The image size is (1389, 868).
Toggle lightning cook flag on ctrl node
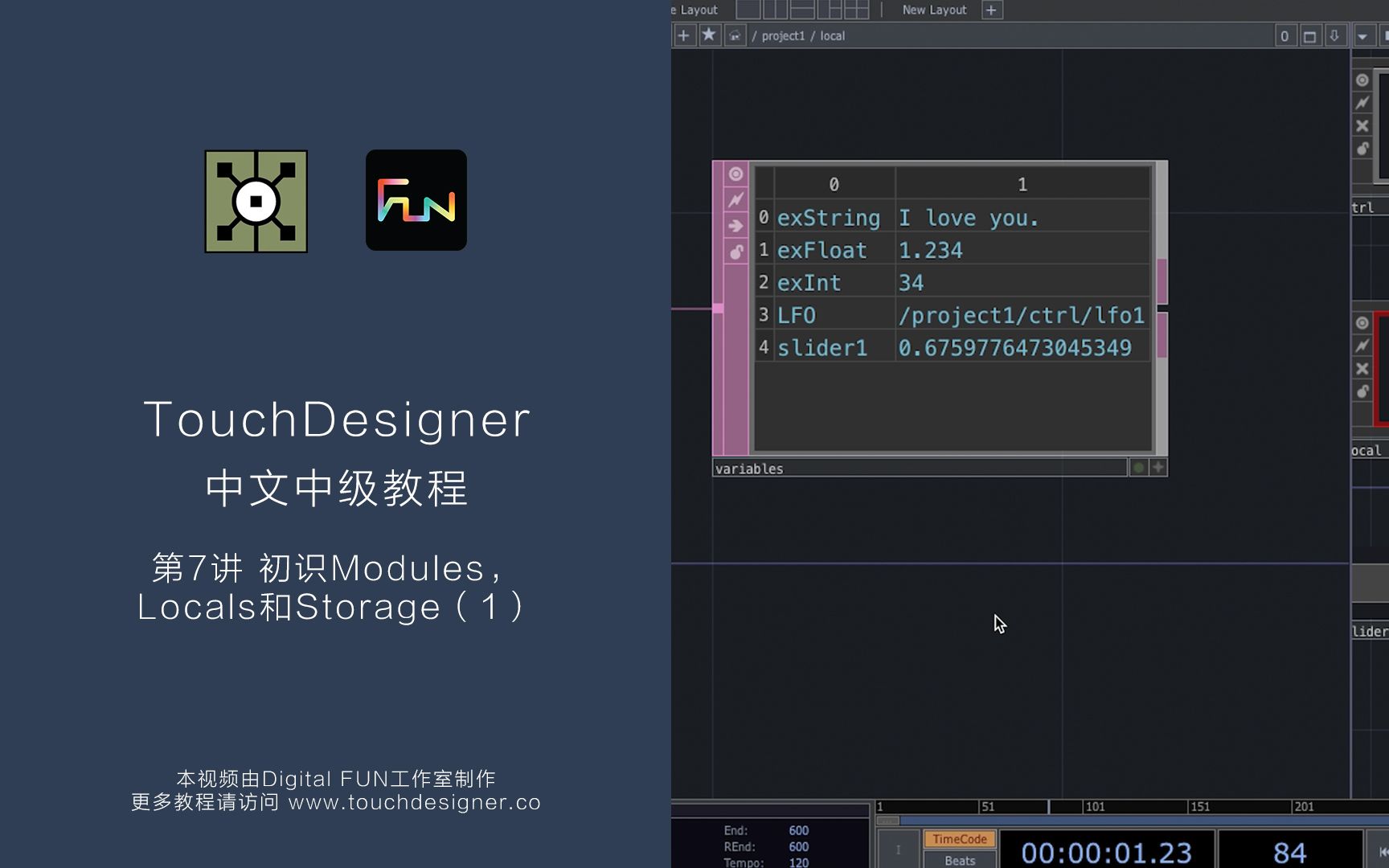coord(1362,103)
